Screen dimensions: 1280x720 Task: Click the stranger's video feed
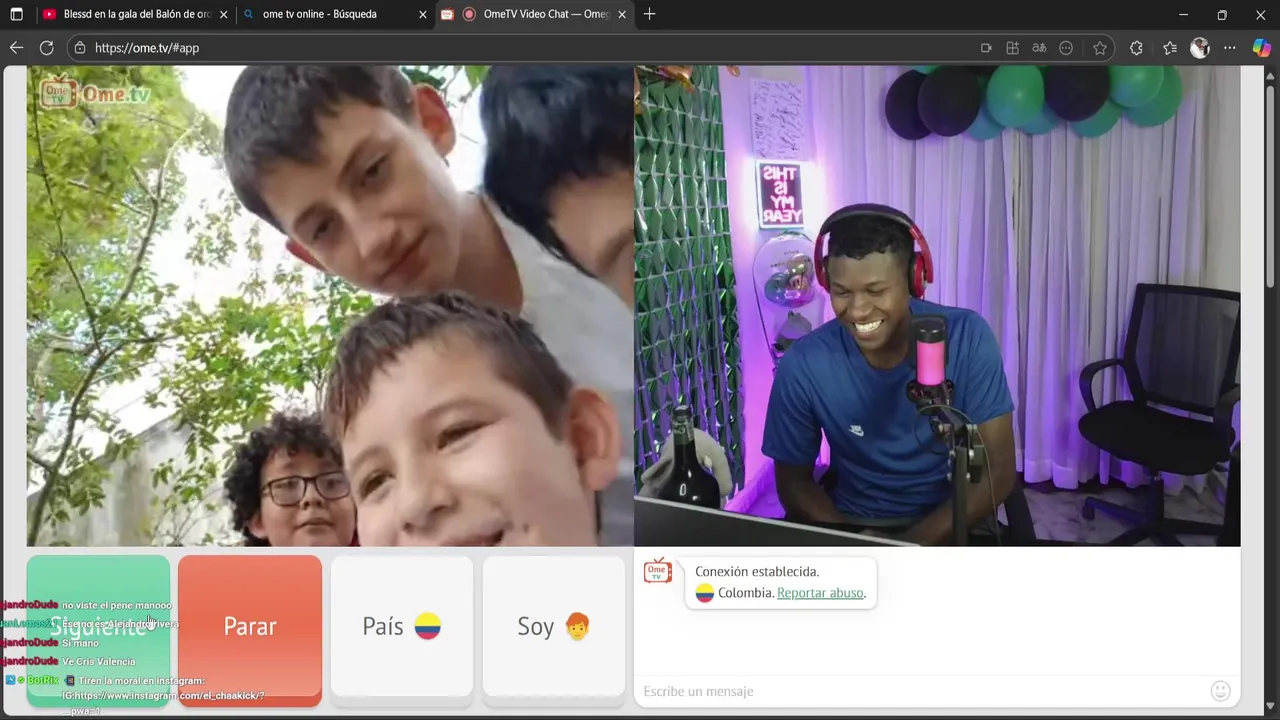(x=330, y=306)
